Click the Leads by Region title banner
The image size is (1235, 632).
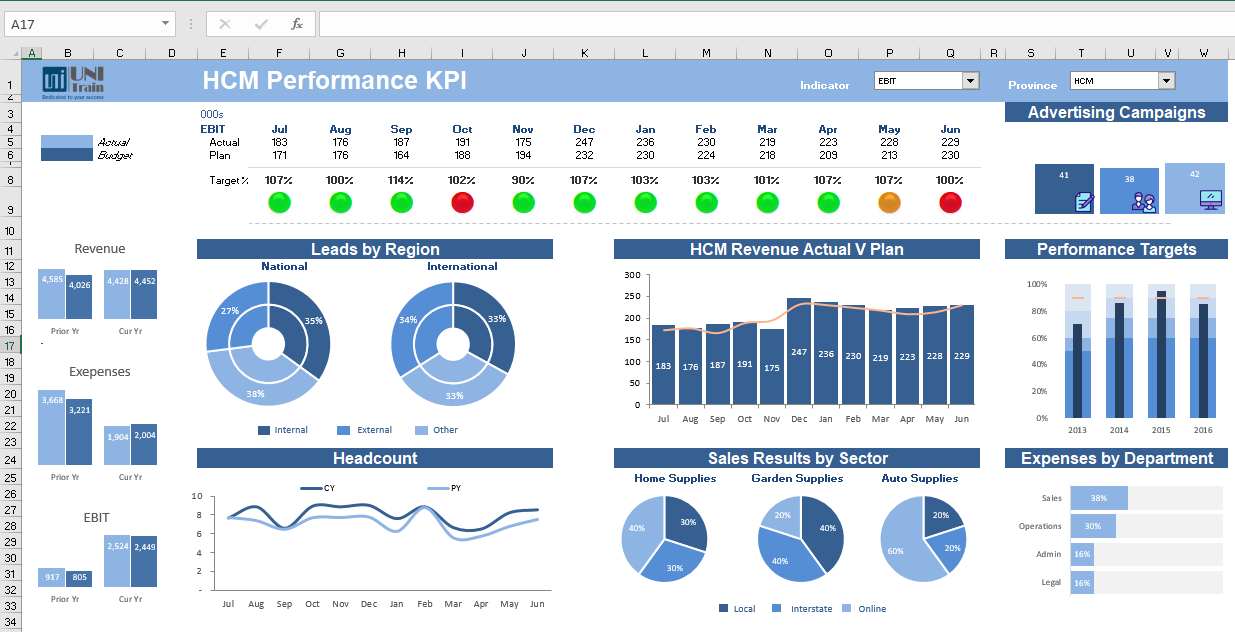(374, 249)
